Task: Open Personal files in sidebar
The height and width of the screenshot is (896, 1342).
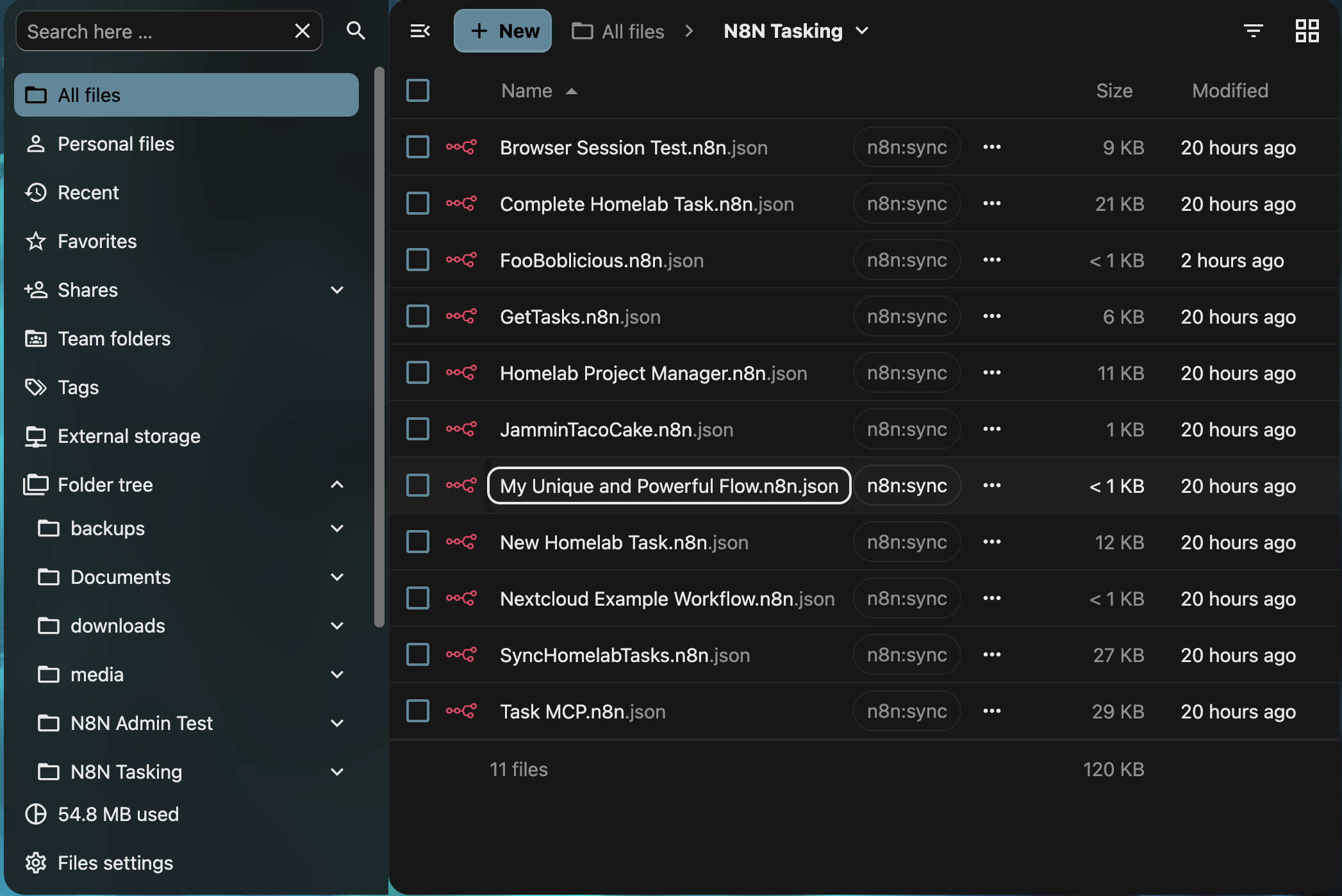Action: click(186, 144)
